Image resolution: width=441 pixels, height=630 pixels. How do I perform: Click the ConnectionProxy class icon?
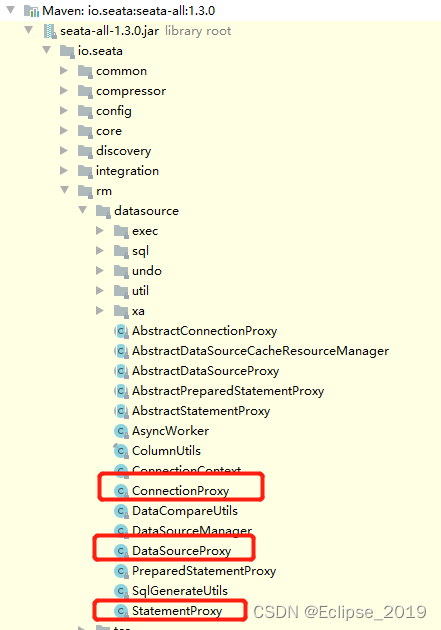click(x=121, y=491)
